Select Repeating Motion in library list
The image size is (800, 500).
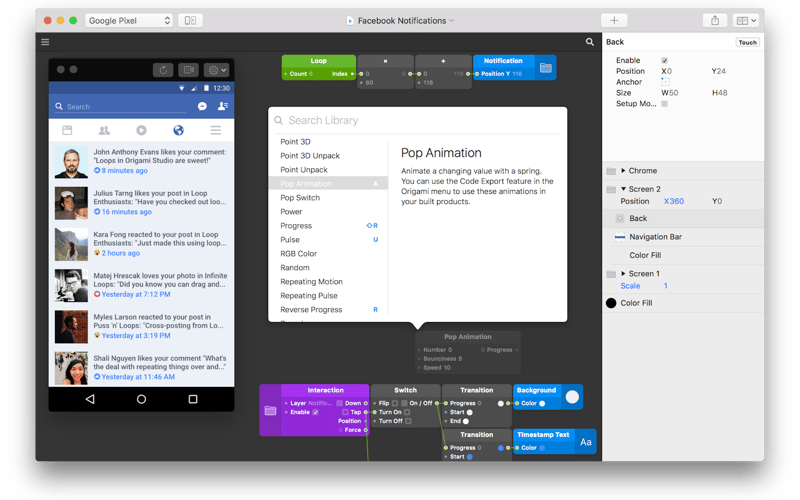(329, 282)
